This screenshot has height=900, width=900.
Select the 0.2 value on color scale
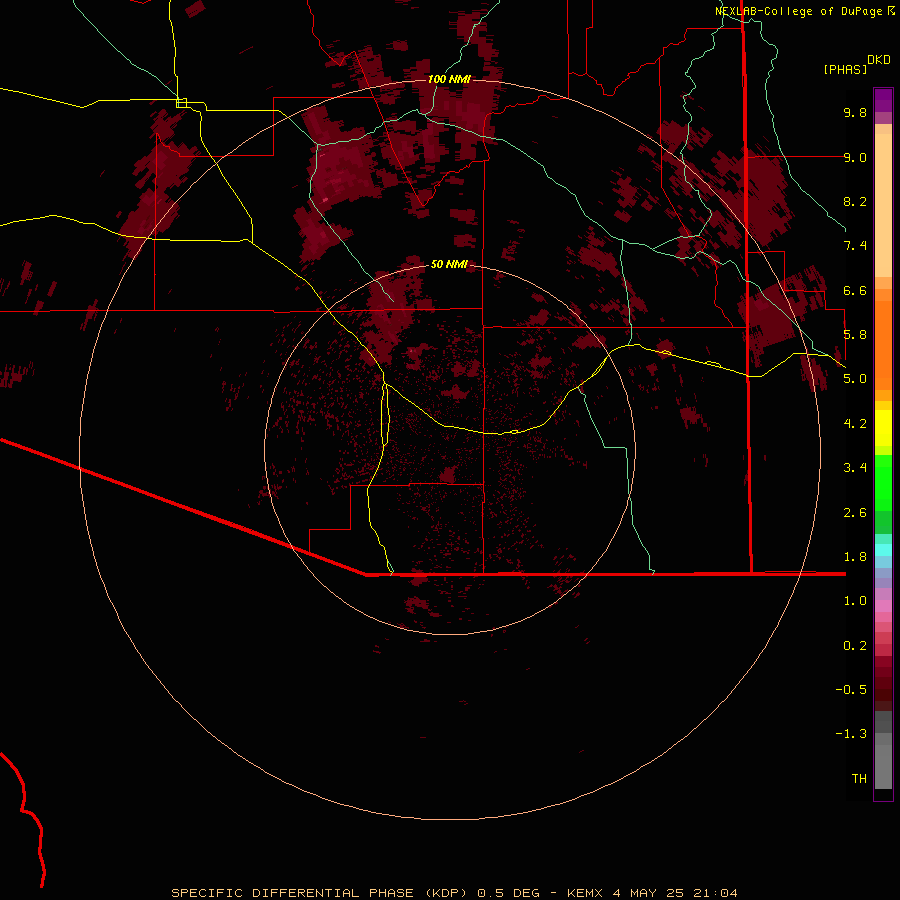pyautogui.click(x=855, y=646)
